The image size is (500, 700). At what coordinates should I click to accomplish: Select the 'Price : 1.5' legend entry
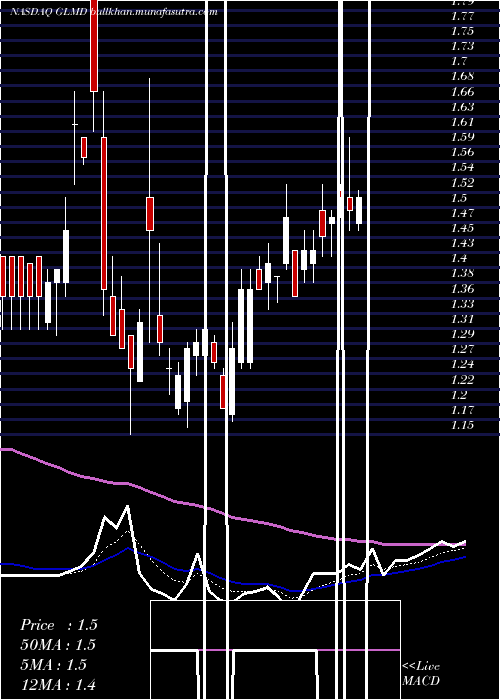(x=58, y=625)
